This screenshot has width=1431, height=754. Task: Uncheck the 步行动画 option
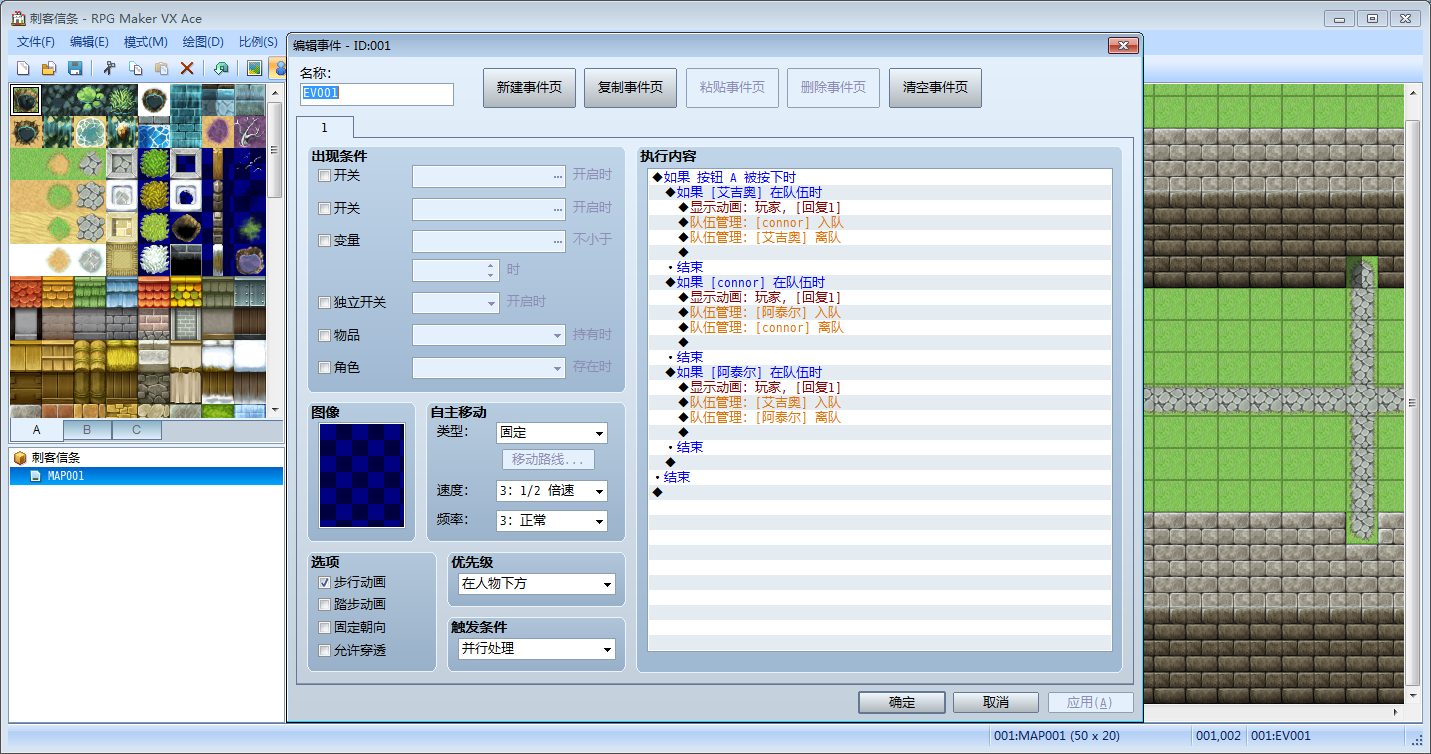coord(324,582)
